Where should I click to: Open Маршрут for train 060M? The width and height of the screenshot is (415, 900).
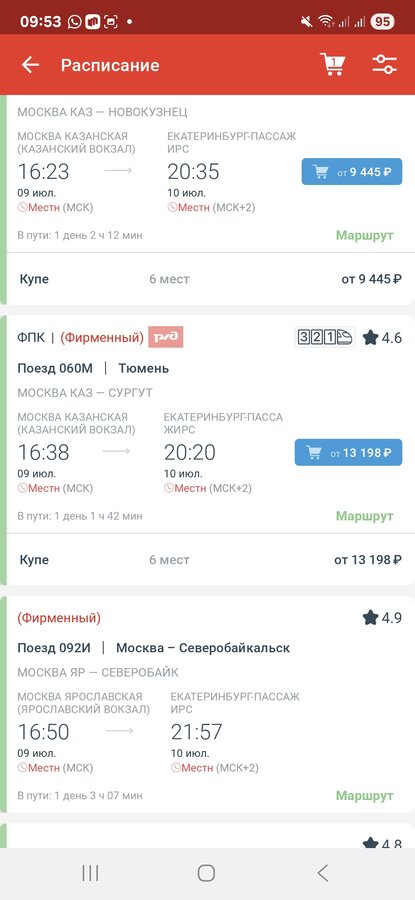[x=364, y=516]
